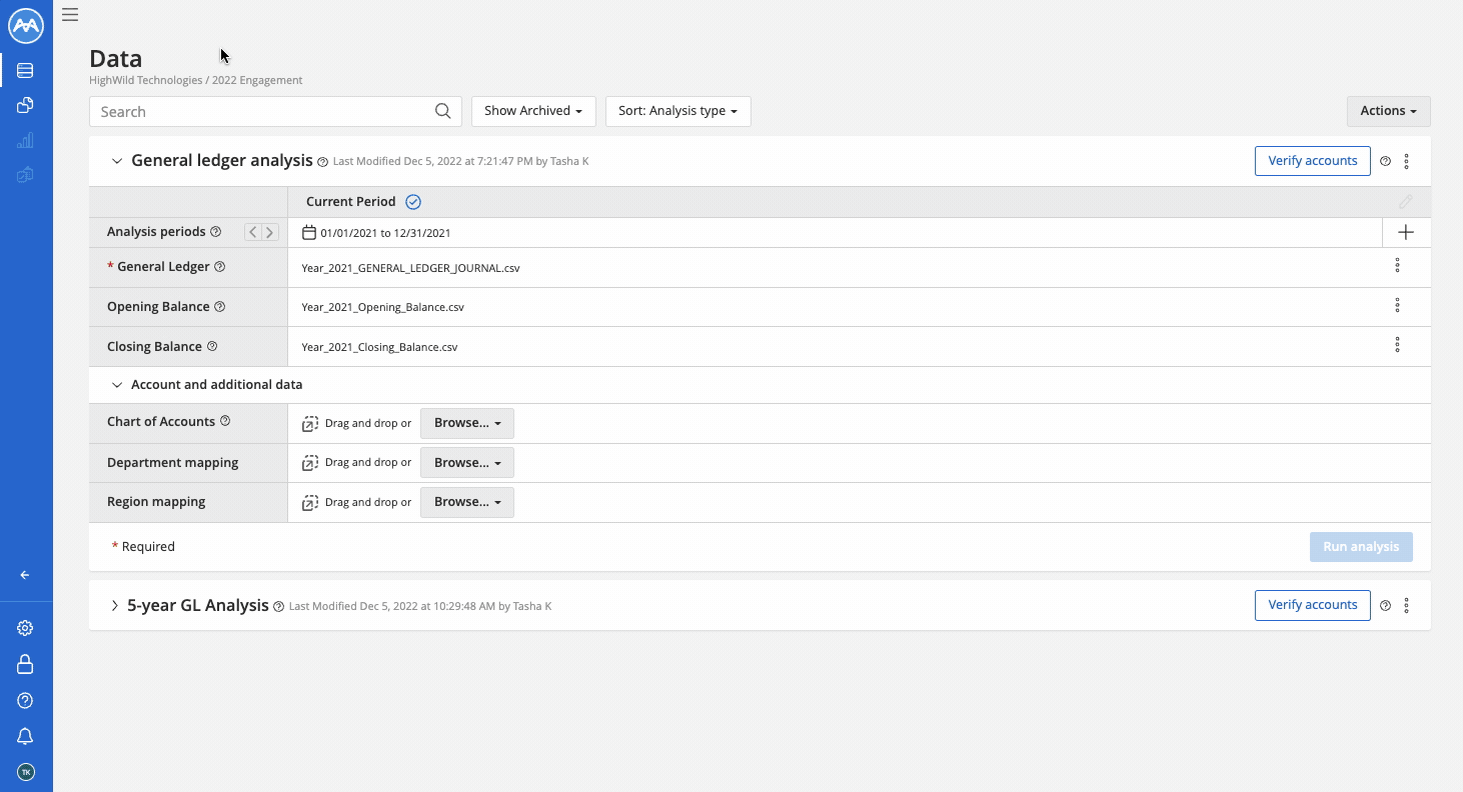This screenshot has height=792, width=1463.
Task: Click the Closing Balance help icon
Action: coord(212,347)
